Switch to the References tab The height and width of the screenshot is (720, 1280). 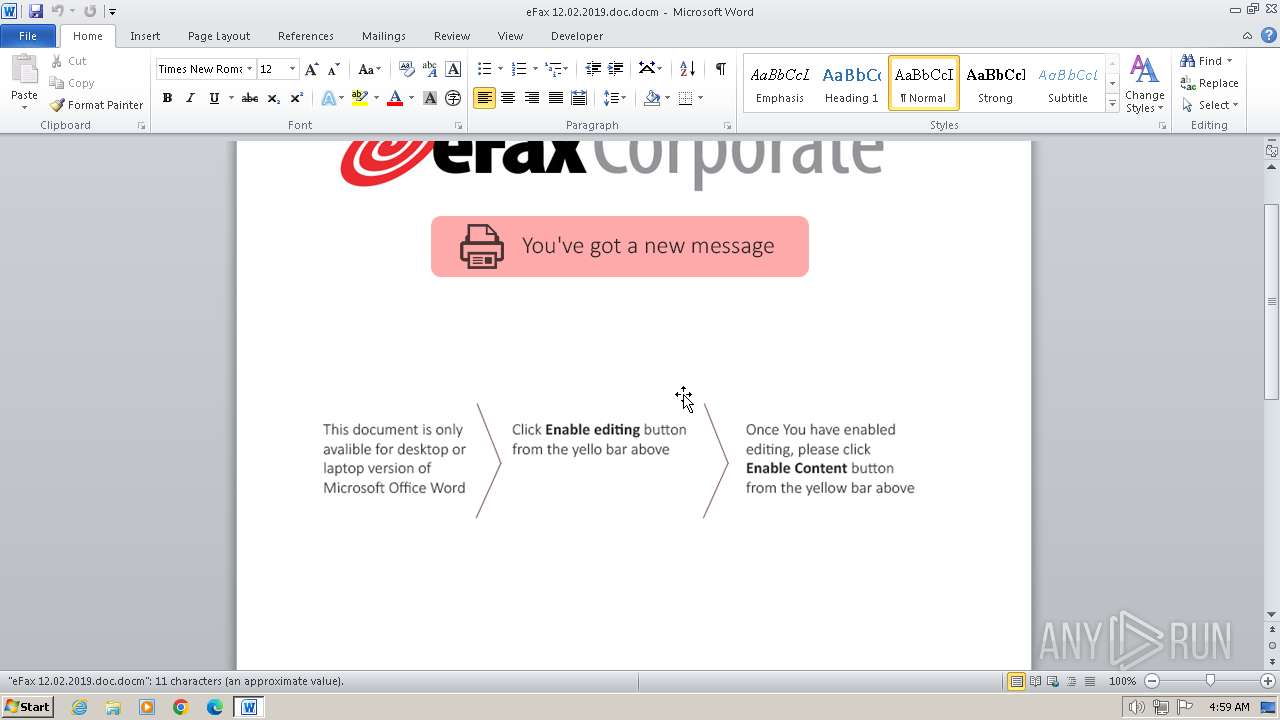306,36
